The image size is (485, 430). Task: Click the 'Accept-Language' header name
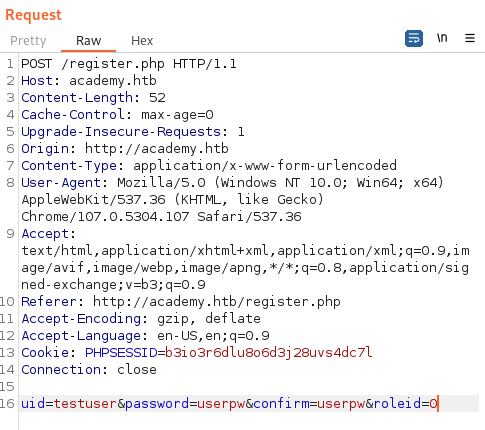81,336
